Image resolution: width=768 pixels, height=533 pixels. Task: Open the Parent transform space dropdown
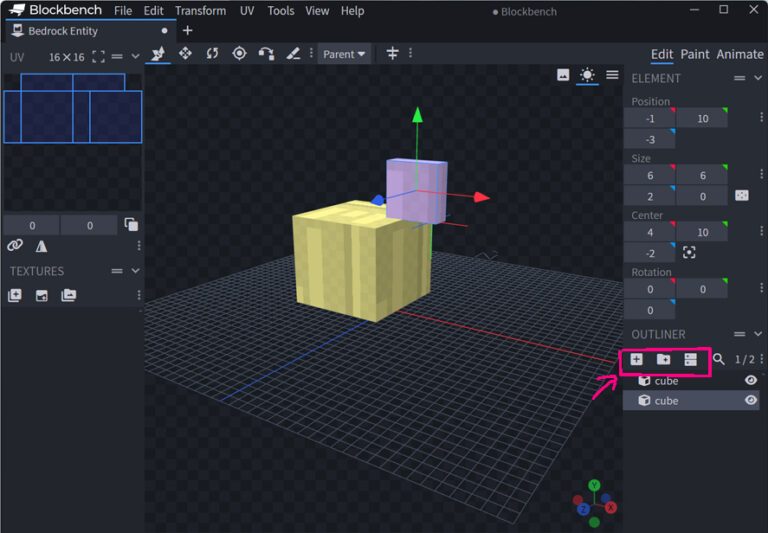point(344,54)
